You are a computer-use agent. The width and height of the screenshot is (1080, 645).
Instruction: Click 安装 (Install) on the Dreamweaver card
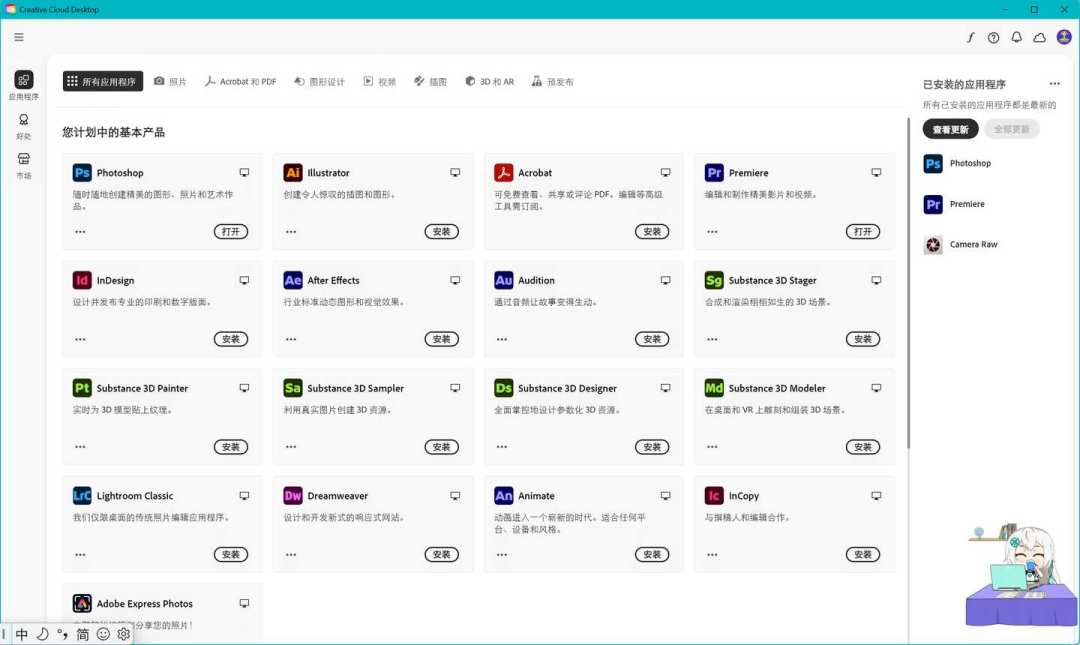point(442,555)
